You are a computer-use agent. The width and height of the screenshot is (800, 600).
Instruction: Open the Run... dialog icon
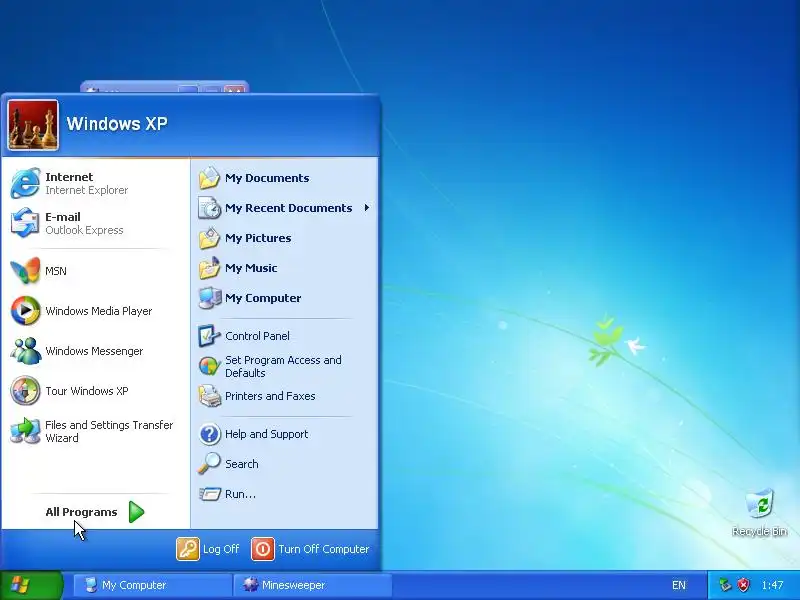pos(209,494)
